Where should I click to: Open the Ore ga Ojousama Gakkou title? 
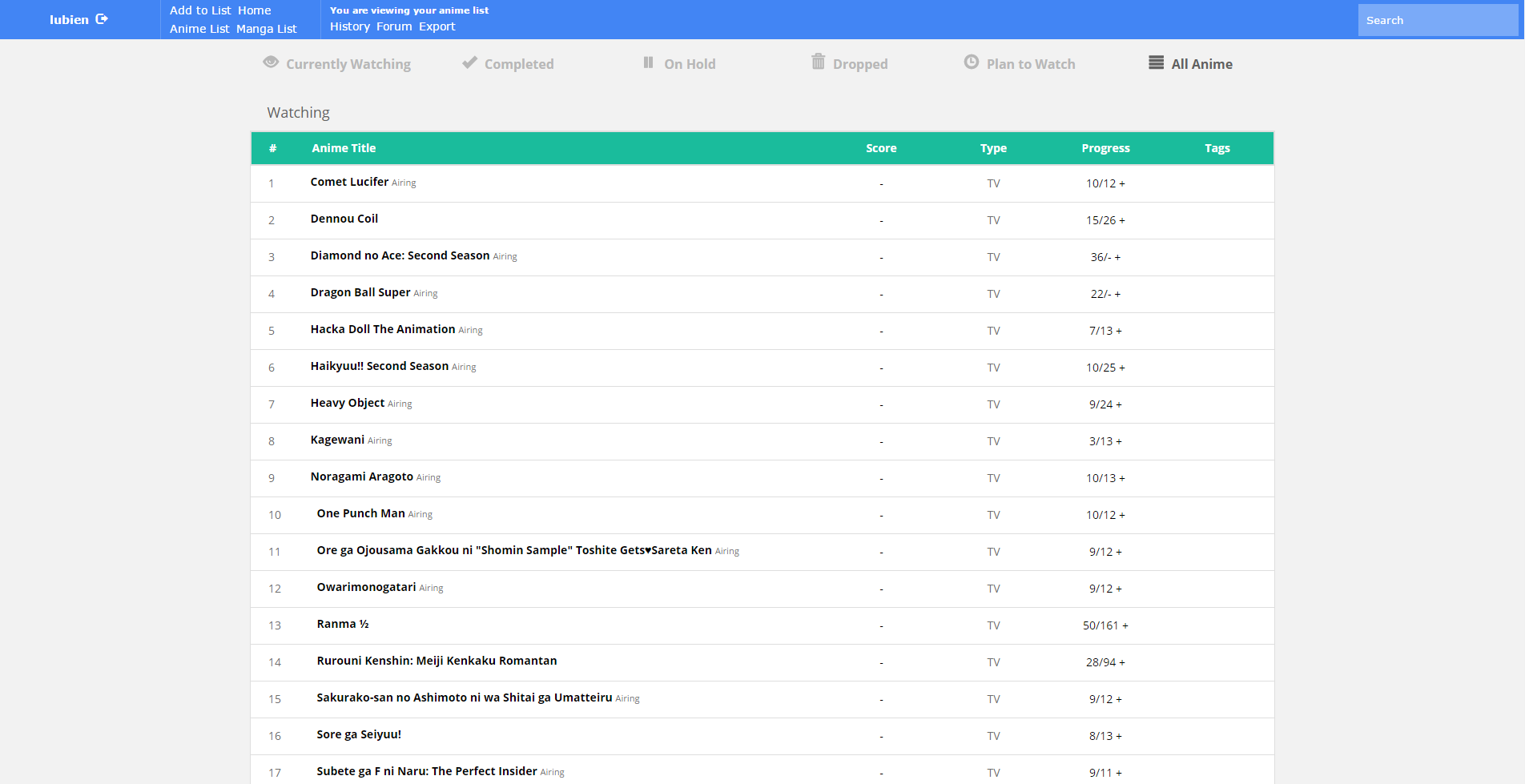click(x=514, y=550)
